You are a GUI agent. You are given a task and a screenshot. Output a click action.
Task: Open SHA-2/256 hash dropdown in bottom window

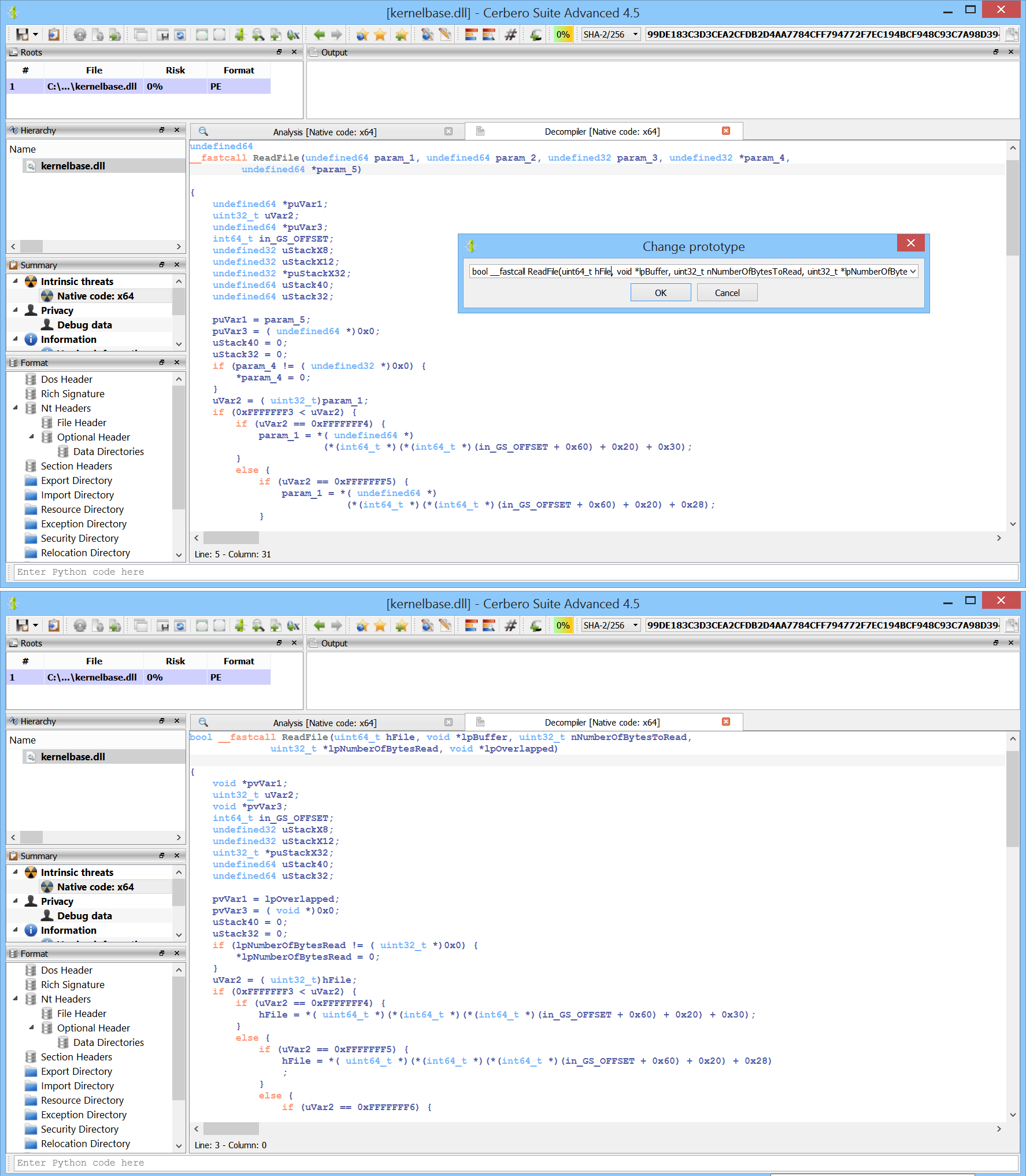click(611, 626)
